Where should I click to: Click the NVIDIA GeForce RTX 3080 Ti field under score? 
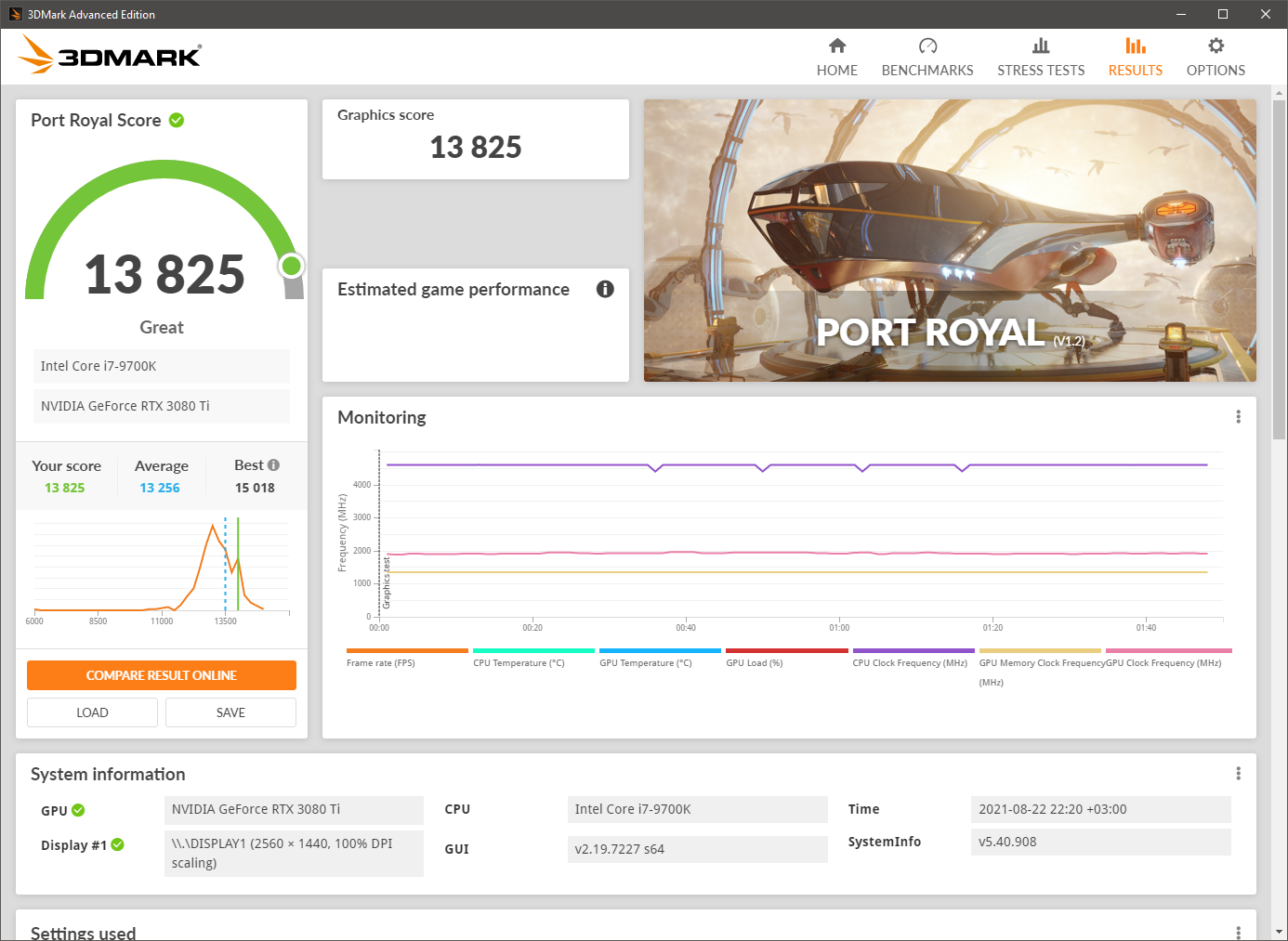point(162,406)
